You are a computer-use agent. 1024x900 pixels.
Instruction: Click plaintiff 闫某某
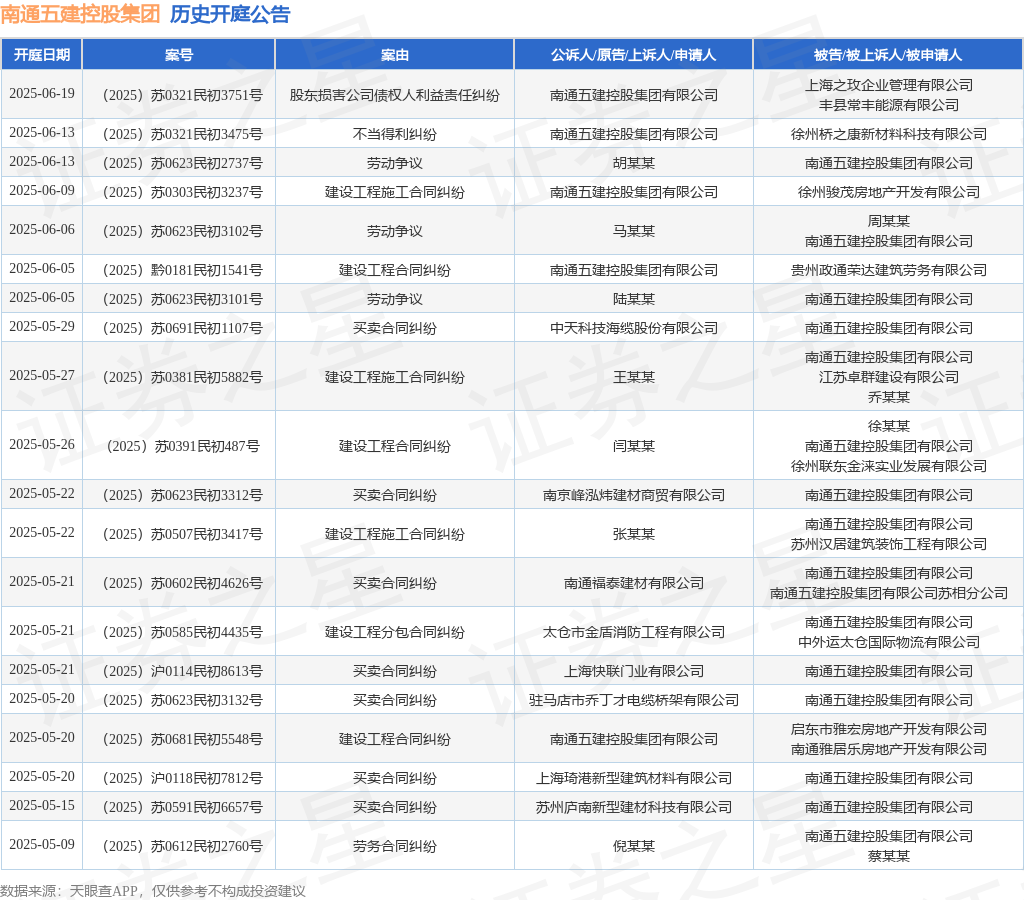pyautogui.click(x=633, y=446)
